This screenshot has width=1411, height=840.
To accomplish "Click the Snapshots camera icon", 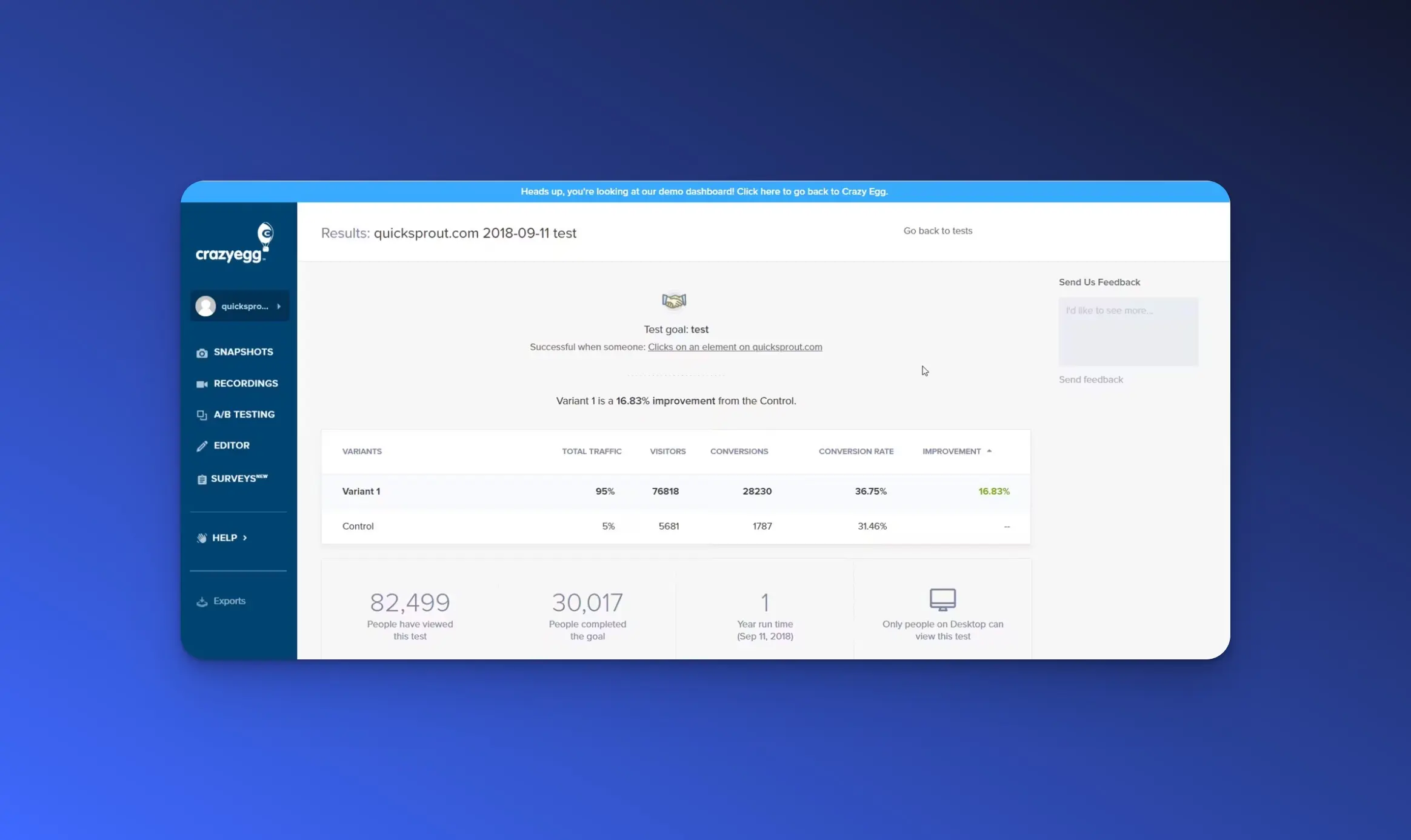I will [x=202, y=353].
